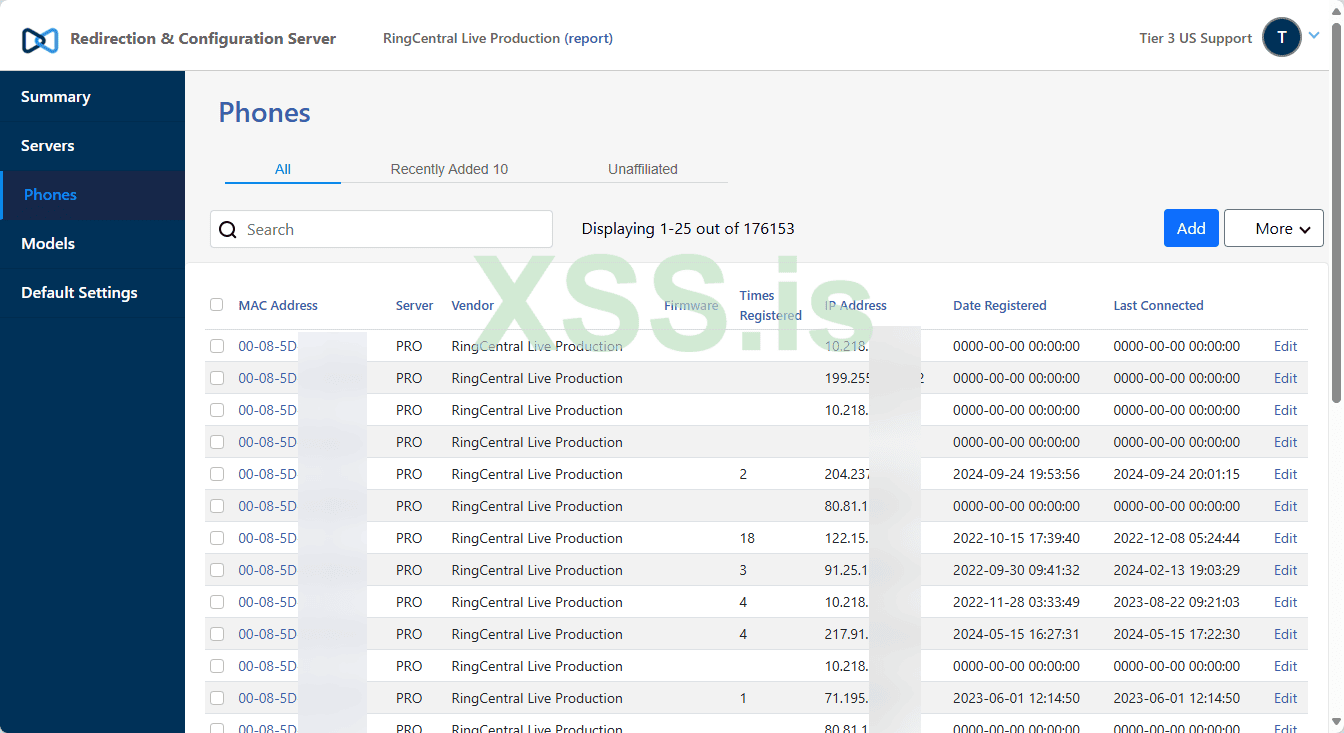Open the More dropdown button

click(x=1273, y=228)
